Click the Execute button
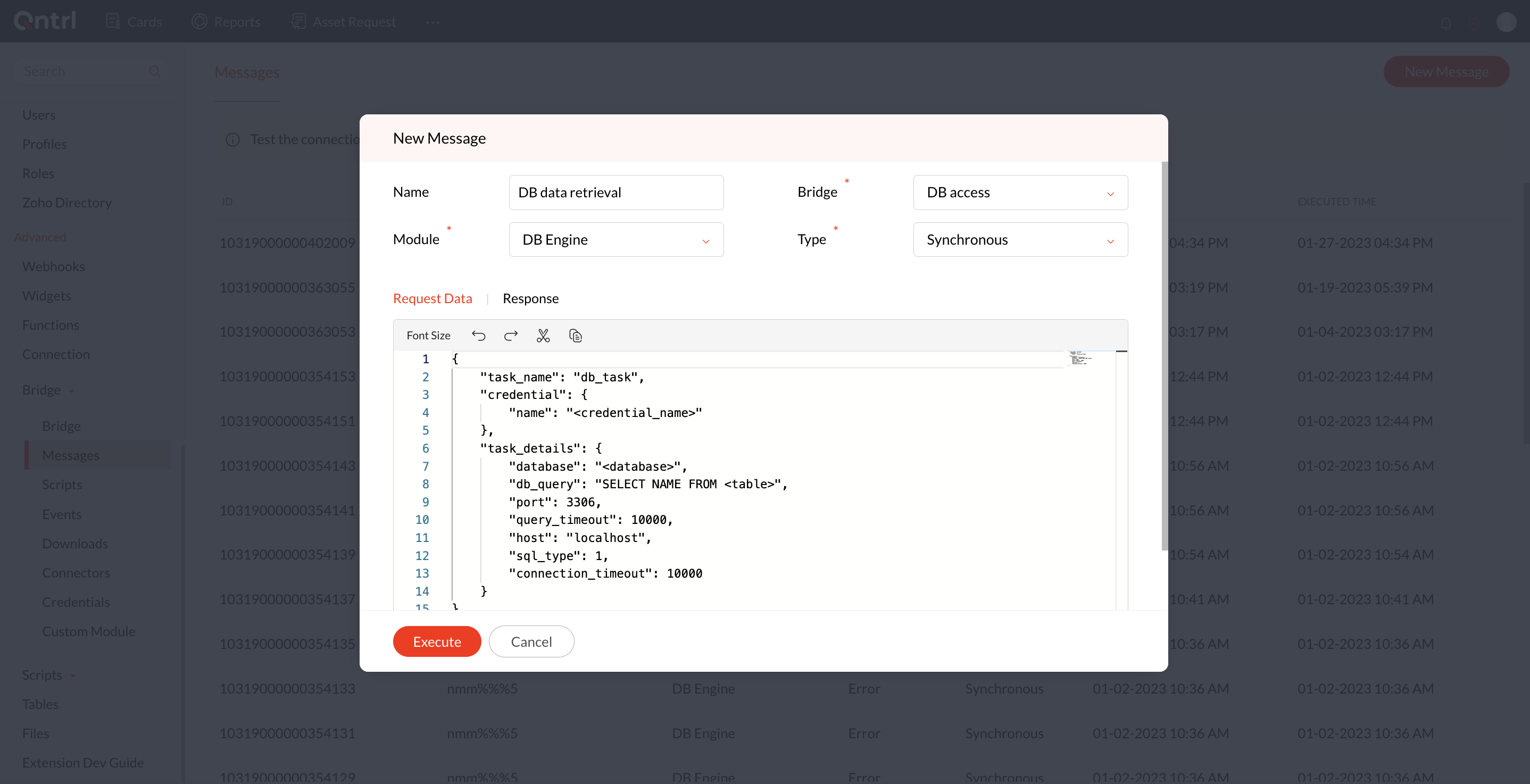Screen dimensions: 1530x784 (437, 641)
